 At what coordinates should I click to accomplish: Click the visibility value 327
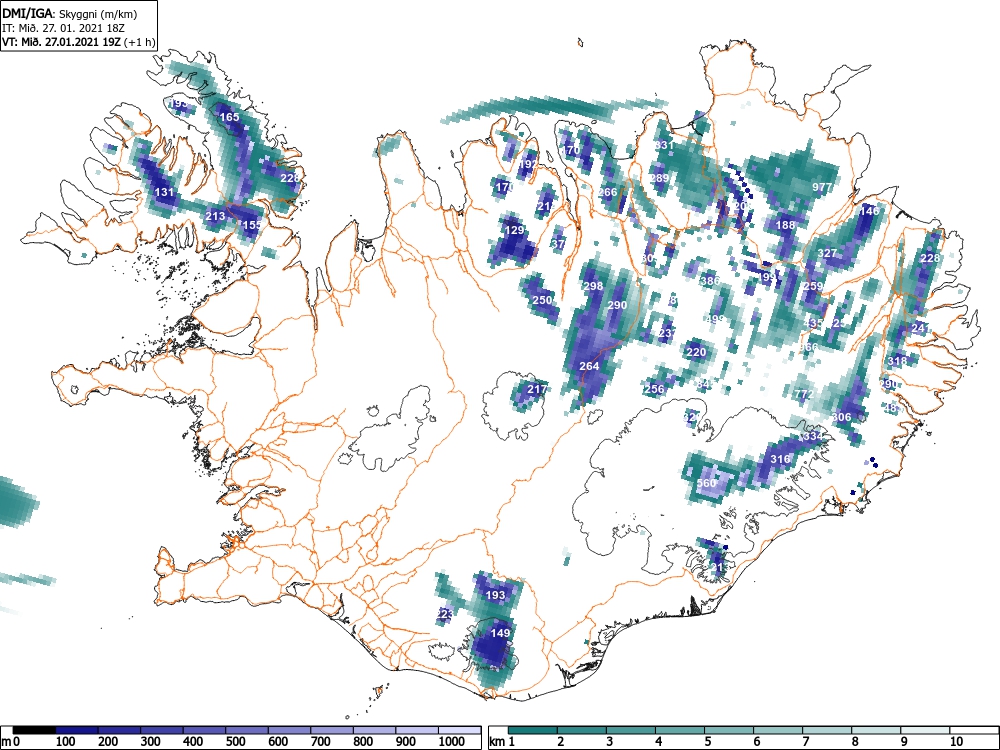tap(827, 253)
